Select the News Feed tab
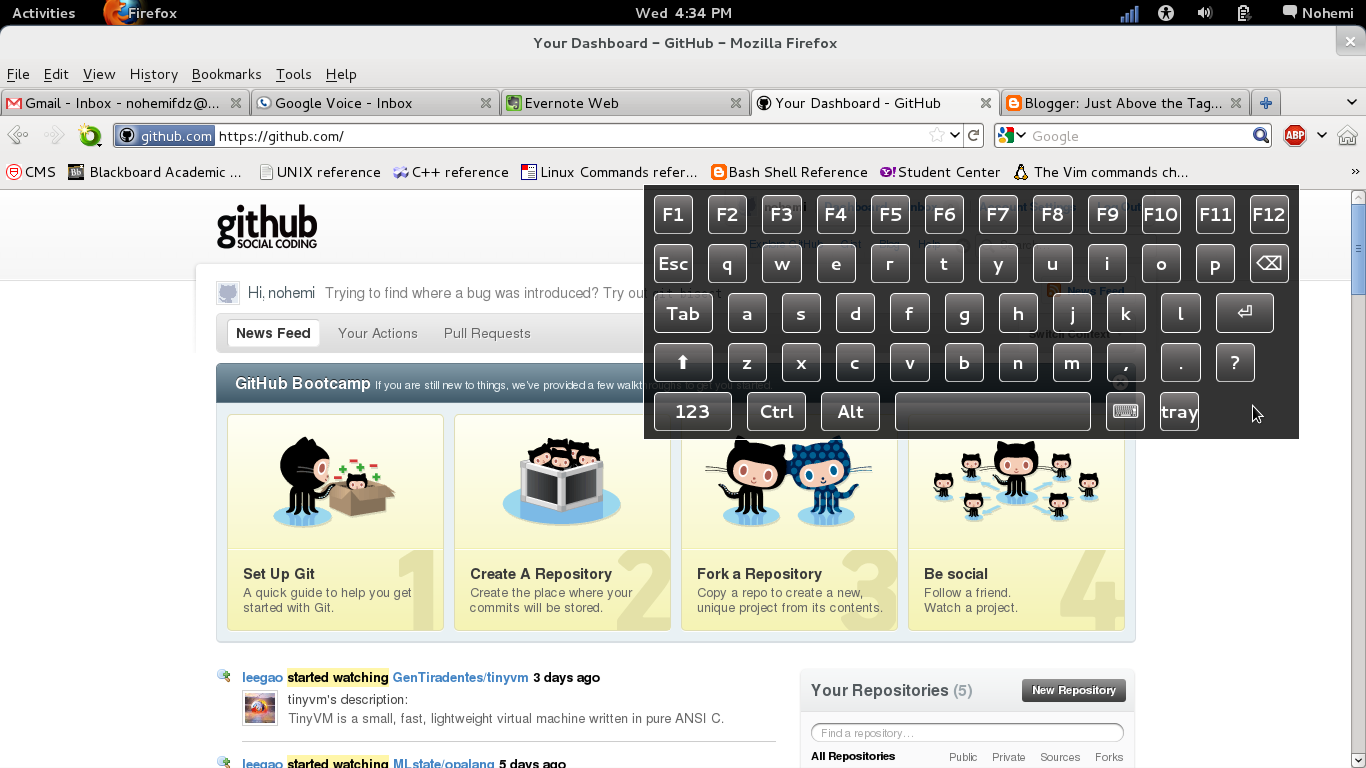 tap(273, 333)
